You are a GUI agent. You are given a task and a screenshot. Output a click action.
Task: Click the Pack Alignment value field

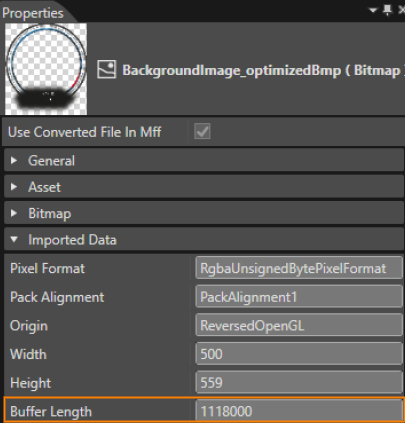[299, 296]
